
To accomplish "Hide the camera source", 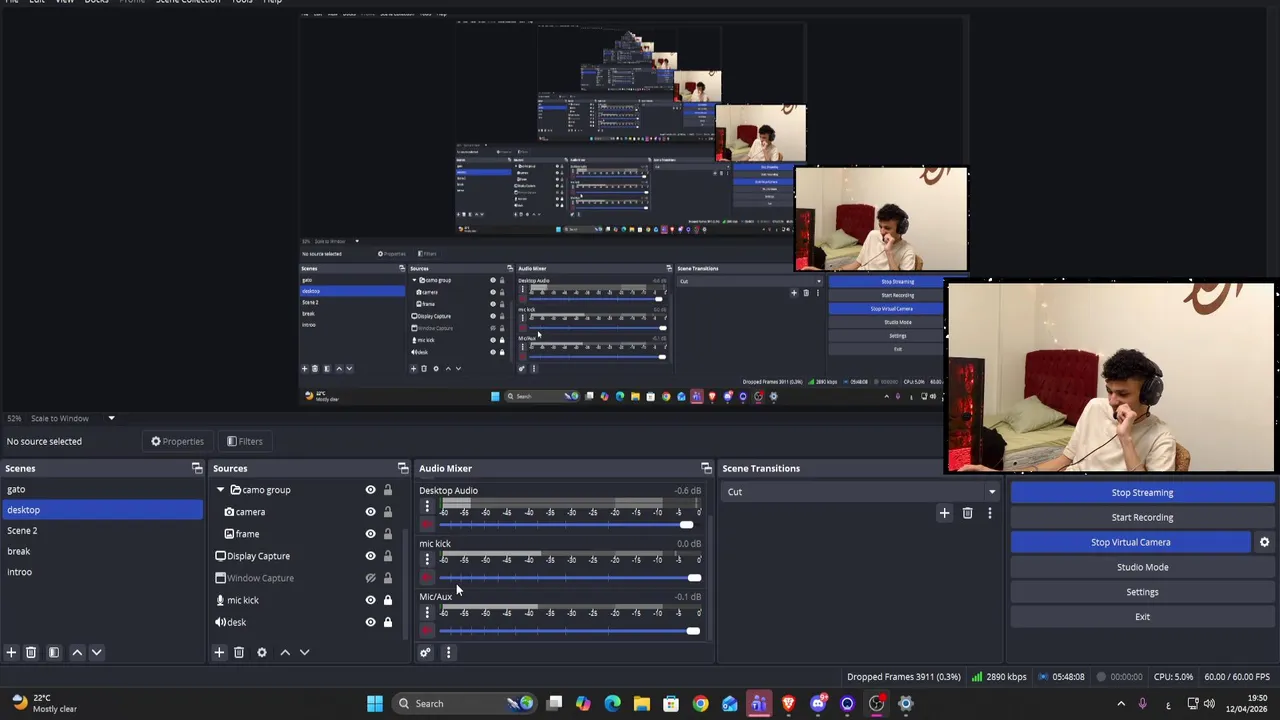I will click(x=370, y=512).
